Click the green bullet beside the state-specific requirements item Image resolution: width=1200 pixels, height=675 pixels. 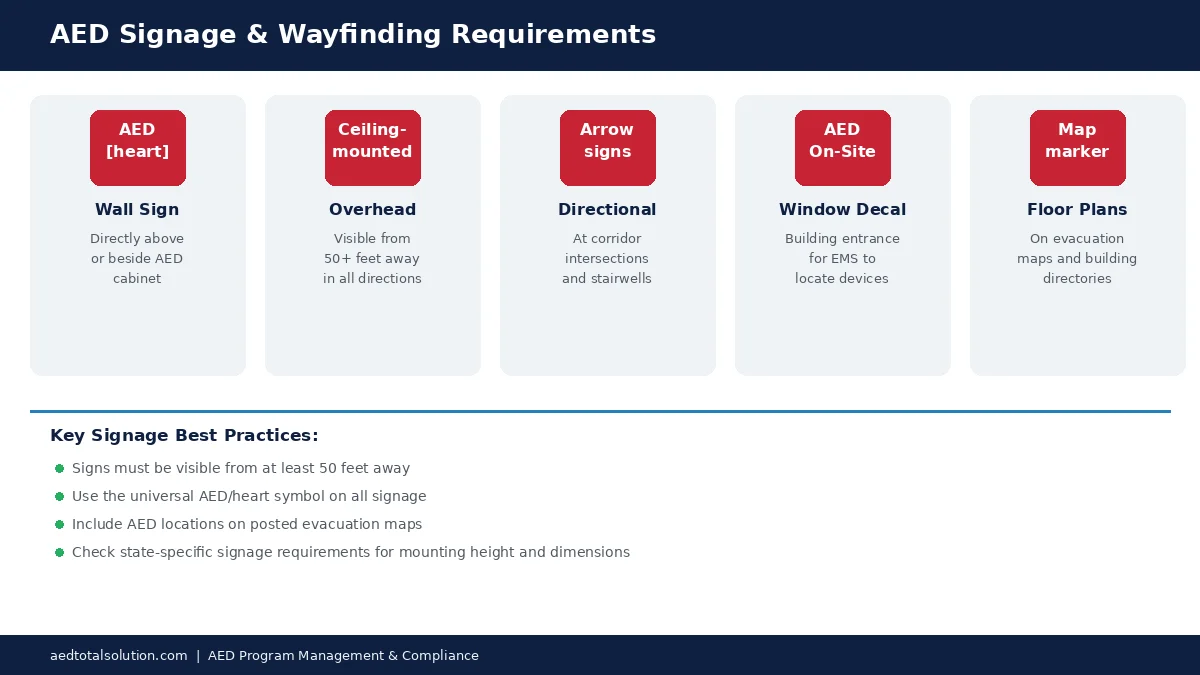(60, 551)
